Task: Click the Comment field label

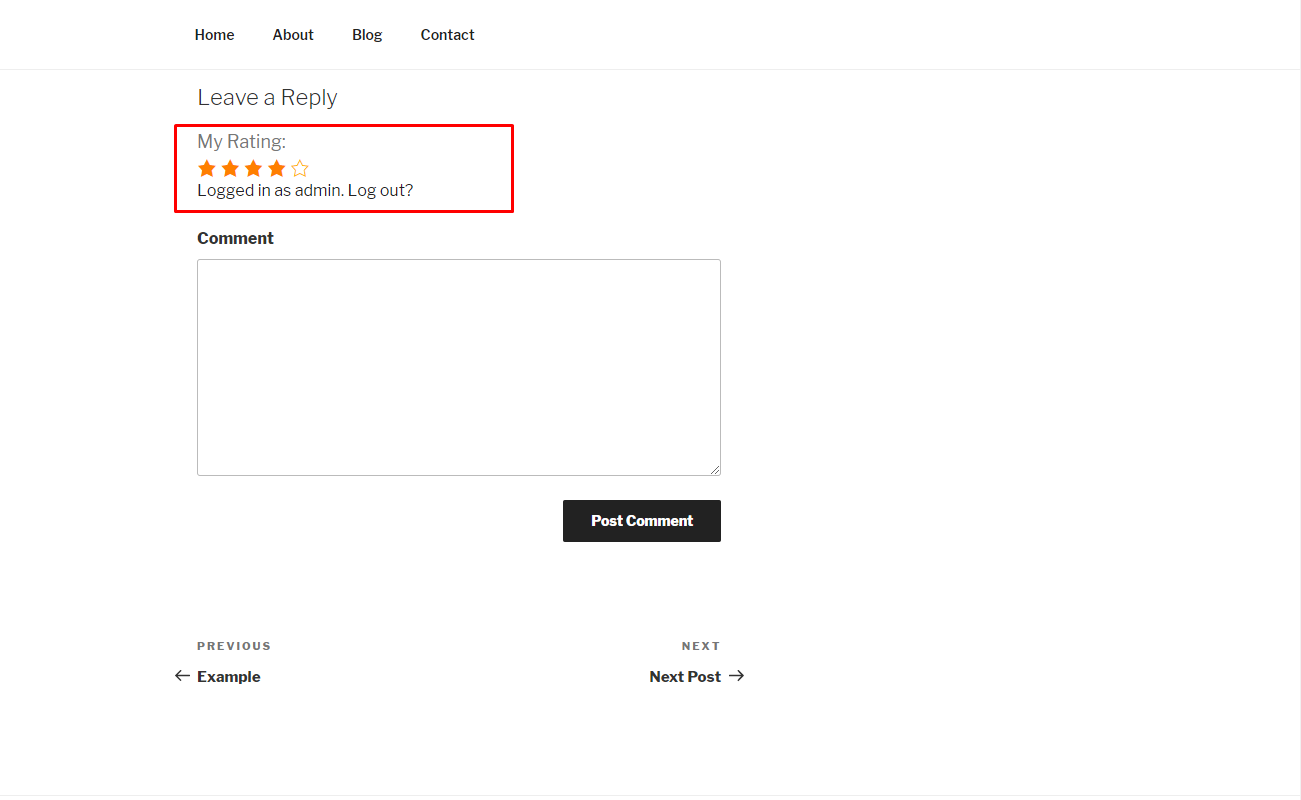Action: (x=235, y=238)
